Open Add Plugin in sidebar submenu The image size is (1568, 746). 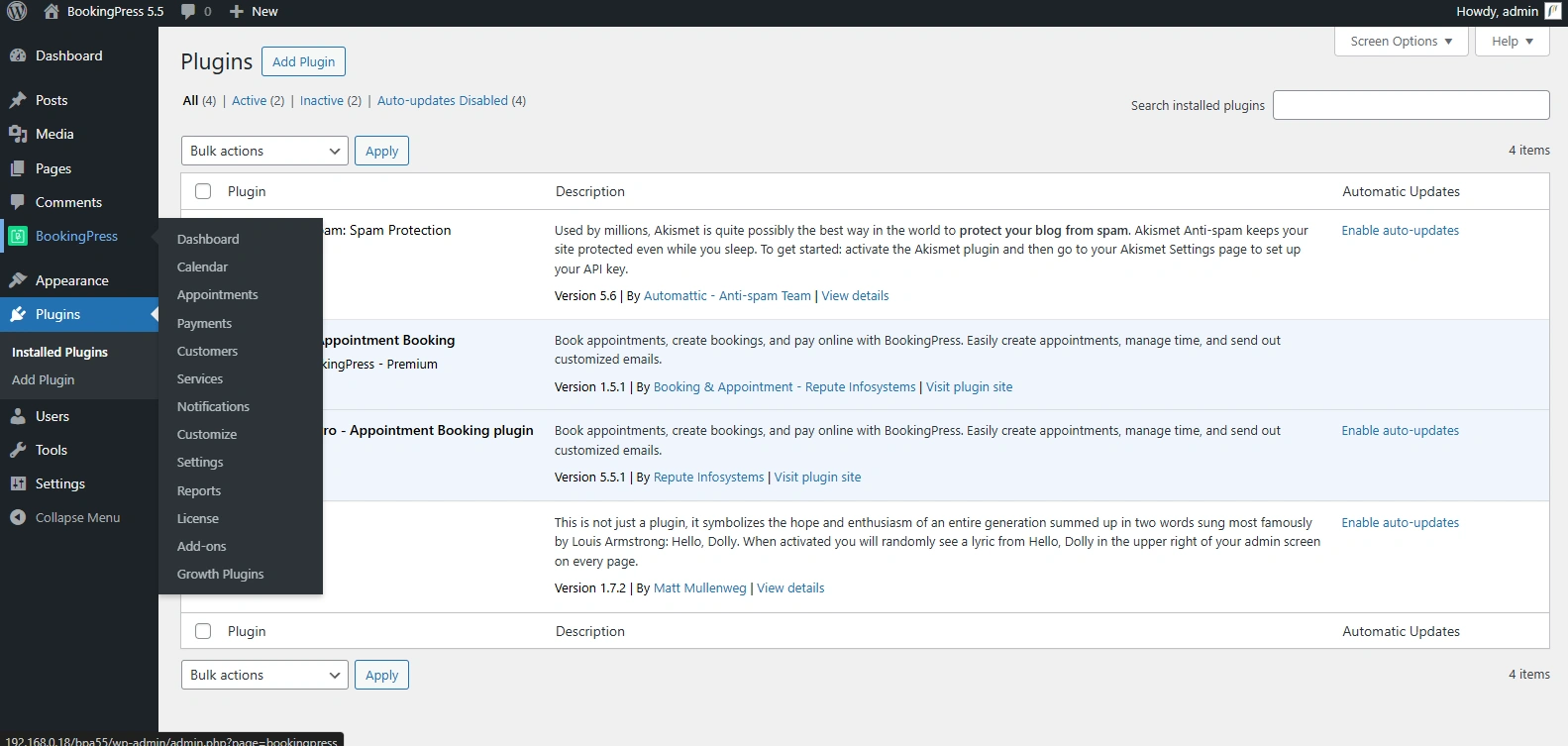(x=43, y=380)
